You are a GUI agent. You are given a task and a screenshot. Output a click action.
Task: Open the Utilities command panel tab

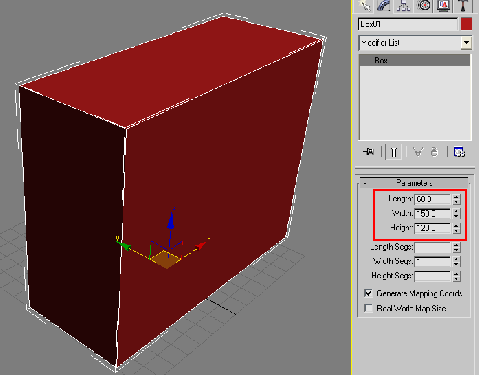tap(464, 5)
